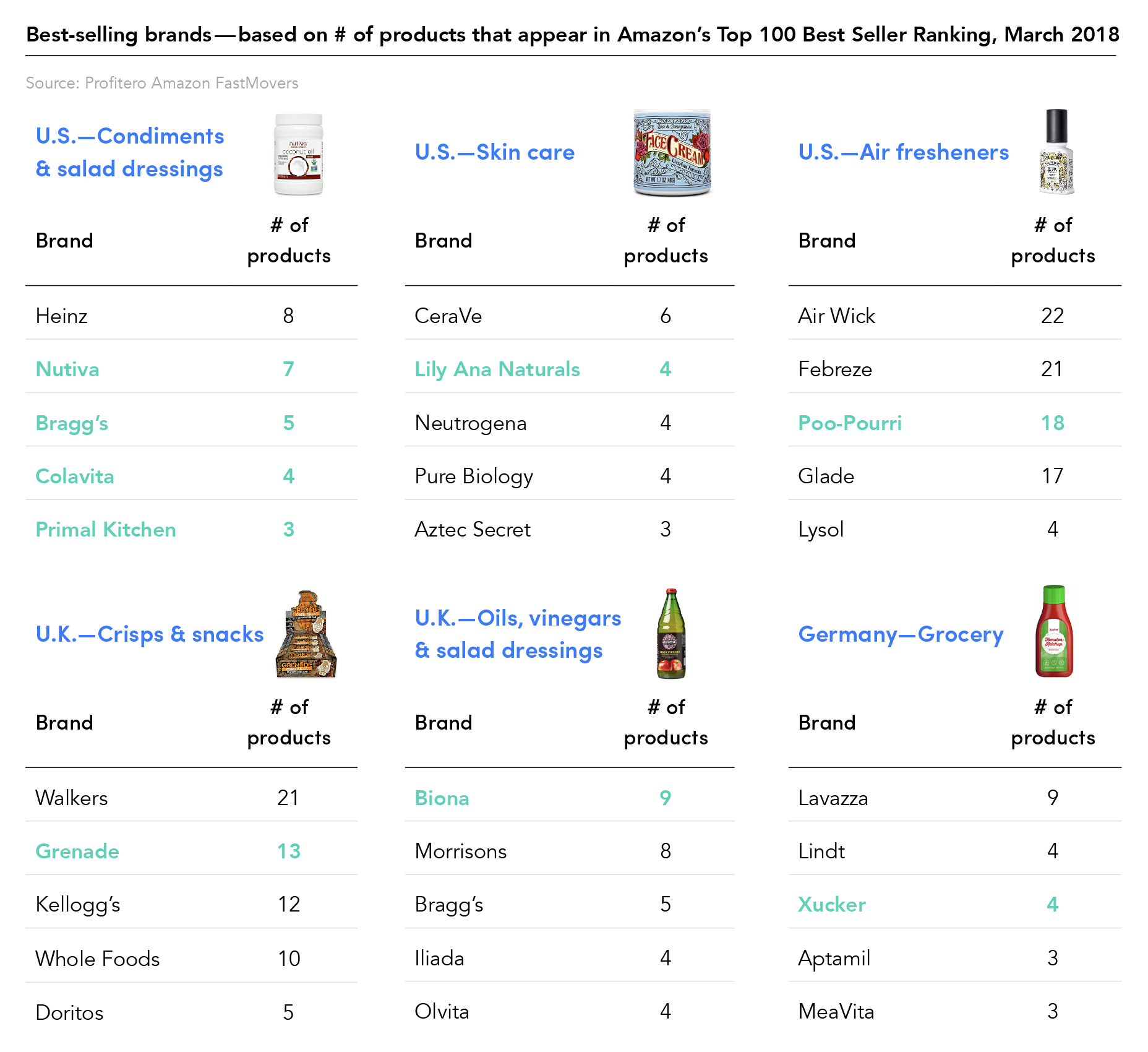The height and width of the screenshot is (1052, 1148).
Task: Click the Poo-Pourri brand name
Action: point(850,423)
